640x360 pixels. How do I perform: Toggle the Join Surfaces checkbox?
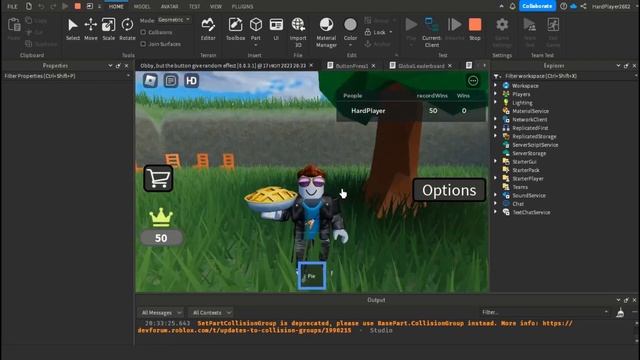[x=143, y=44]
